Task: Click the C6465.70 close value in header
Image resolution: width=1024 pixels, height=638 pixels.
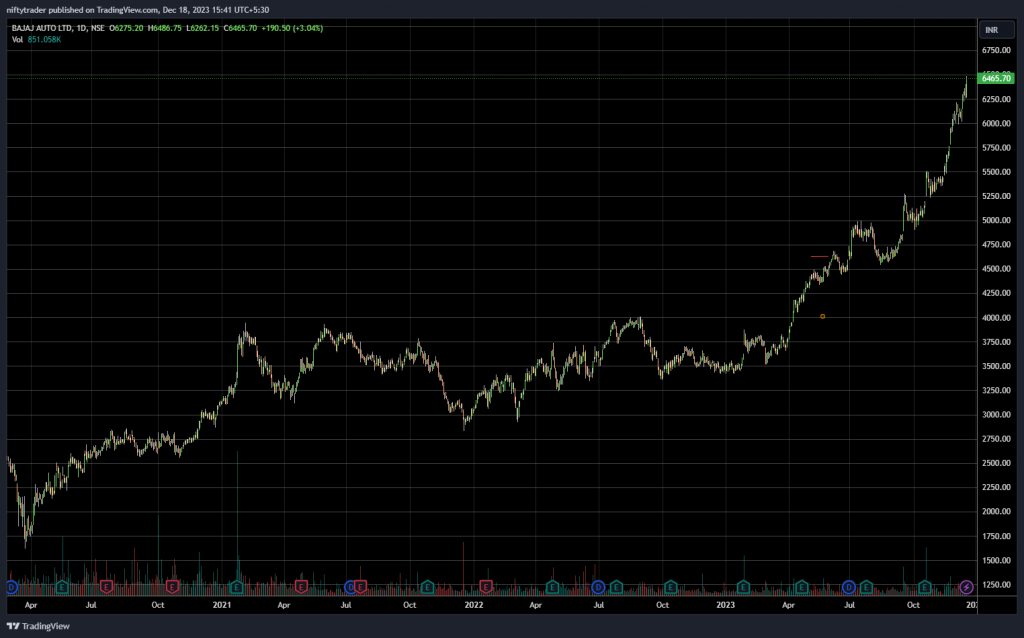Action: tap(240, 28)
